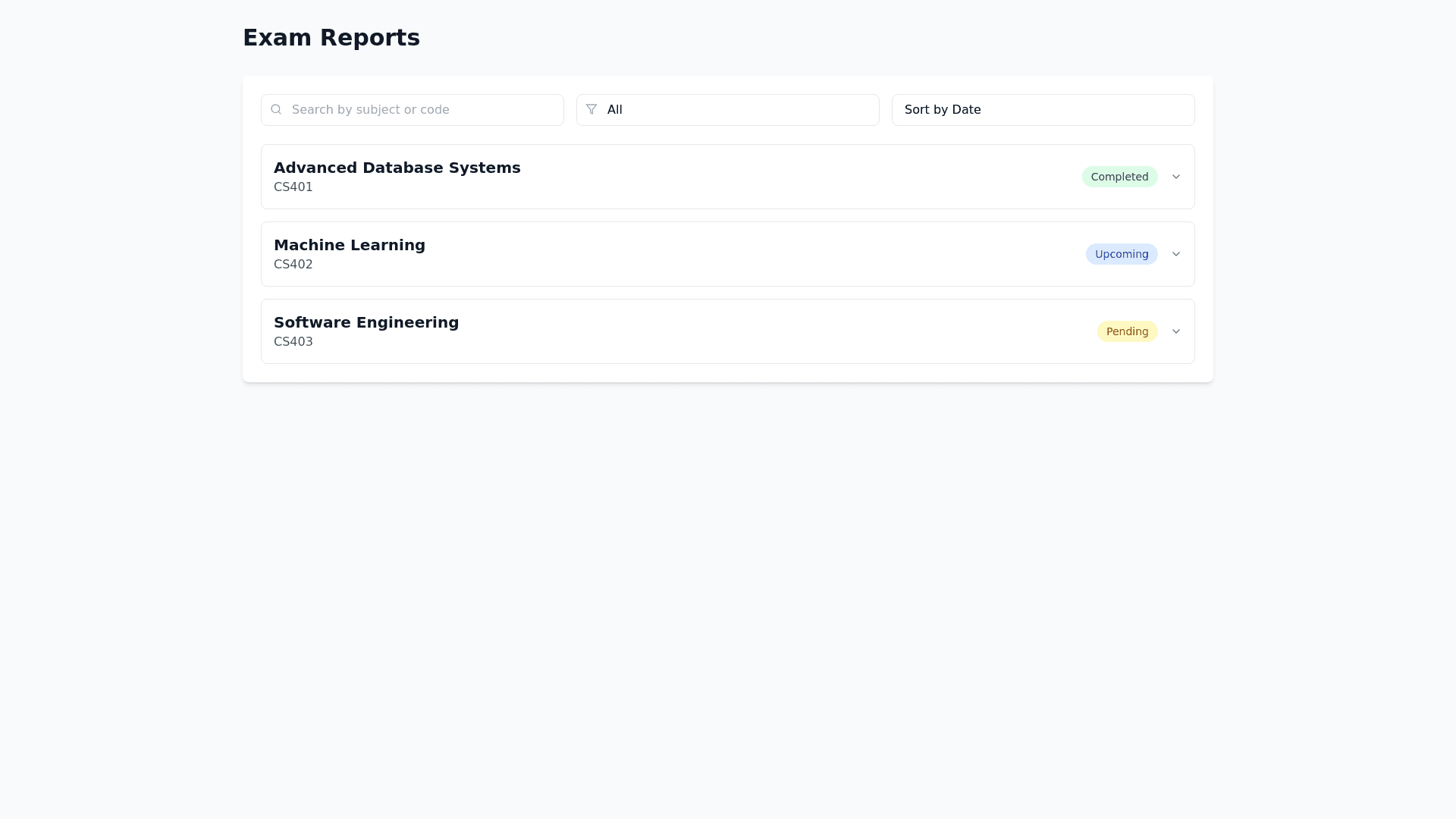Screen dimensions: 1456x819
Task: Select the Machine Learning title
Action: [x=349, y=245]
